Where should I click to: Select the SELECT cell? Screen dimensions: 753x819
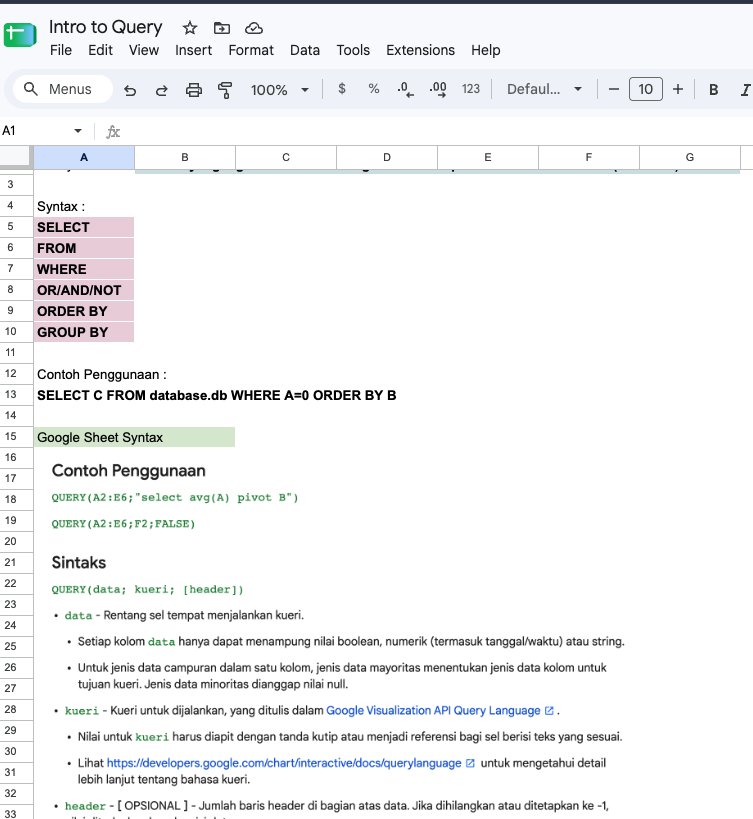84,227
